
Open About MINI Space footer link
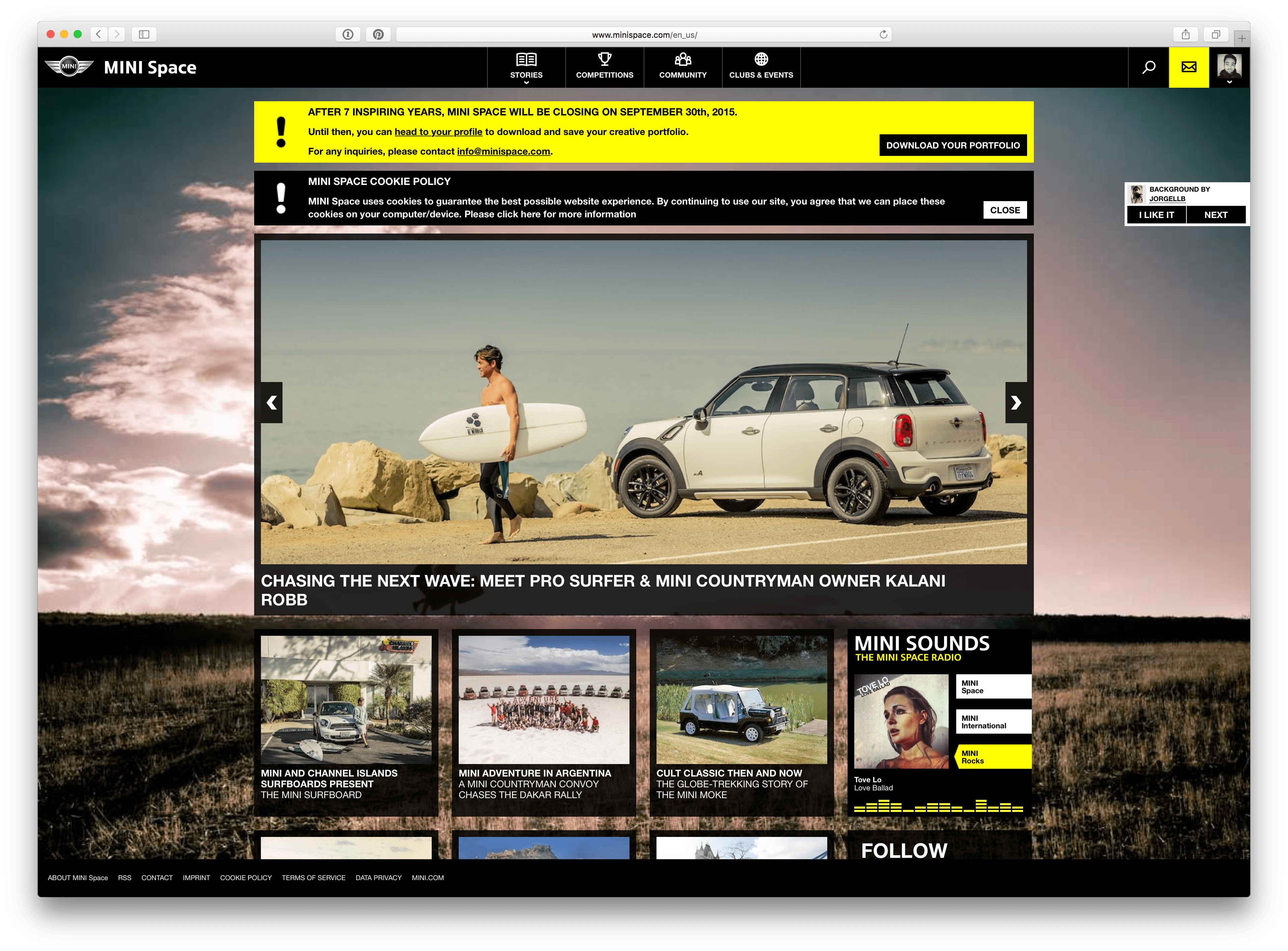point(78,878)
